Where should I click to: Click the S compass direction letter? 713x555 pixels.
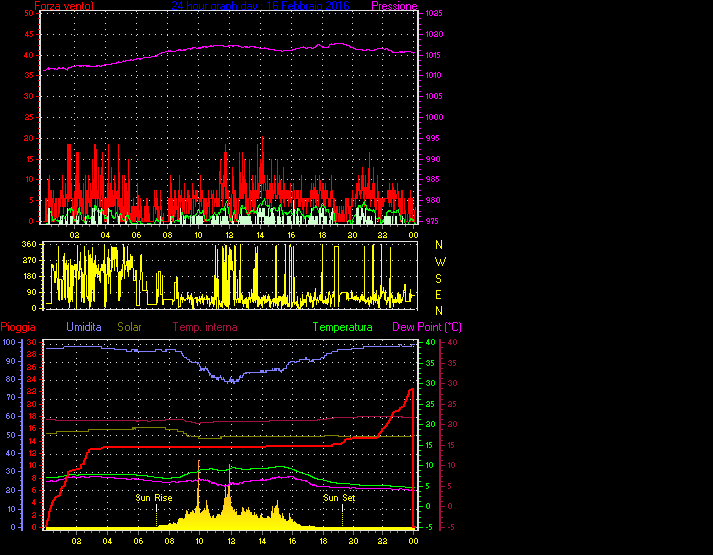click(438, 279)
